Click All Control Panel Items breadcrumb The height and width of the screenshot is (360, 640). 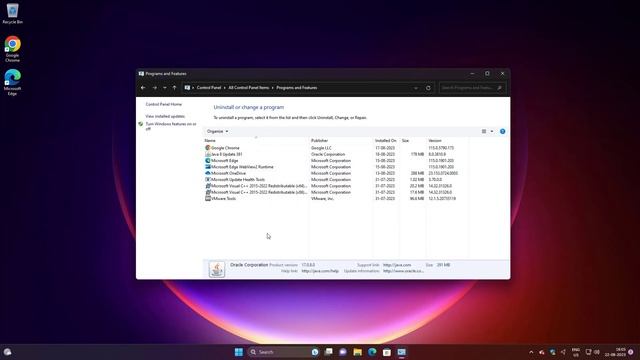point(249,88)
